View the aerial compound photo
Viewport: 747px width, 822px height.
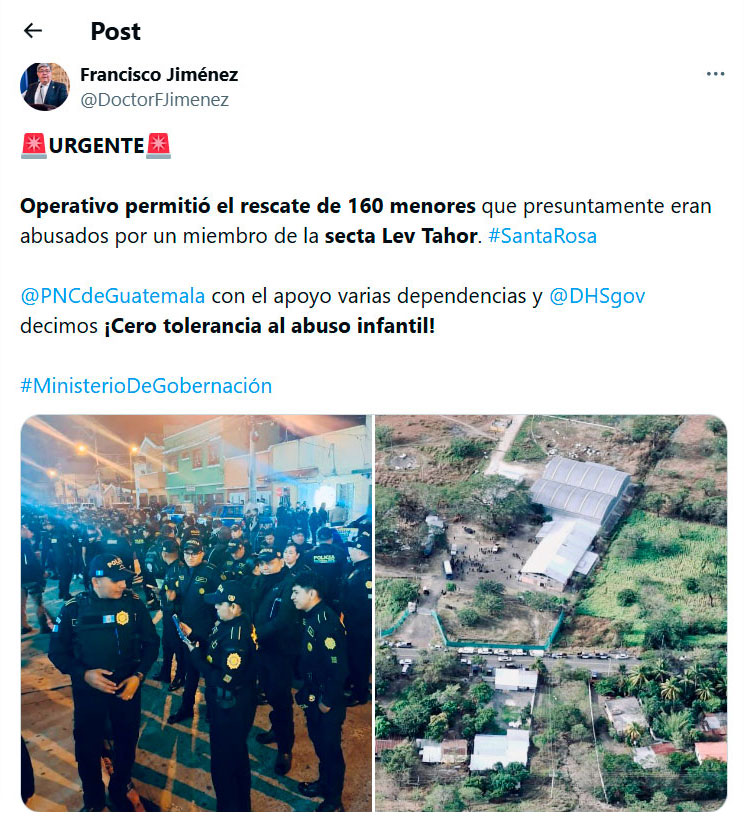[551, 613]
